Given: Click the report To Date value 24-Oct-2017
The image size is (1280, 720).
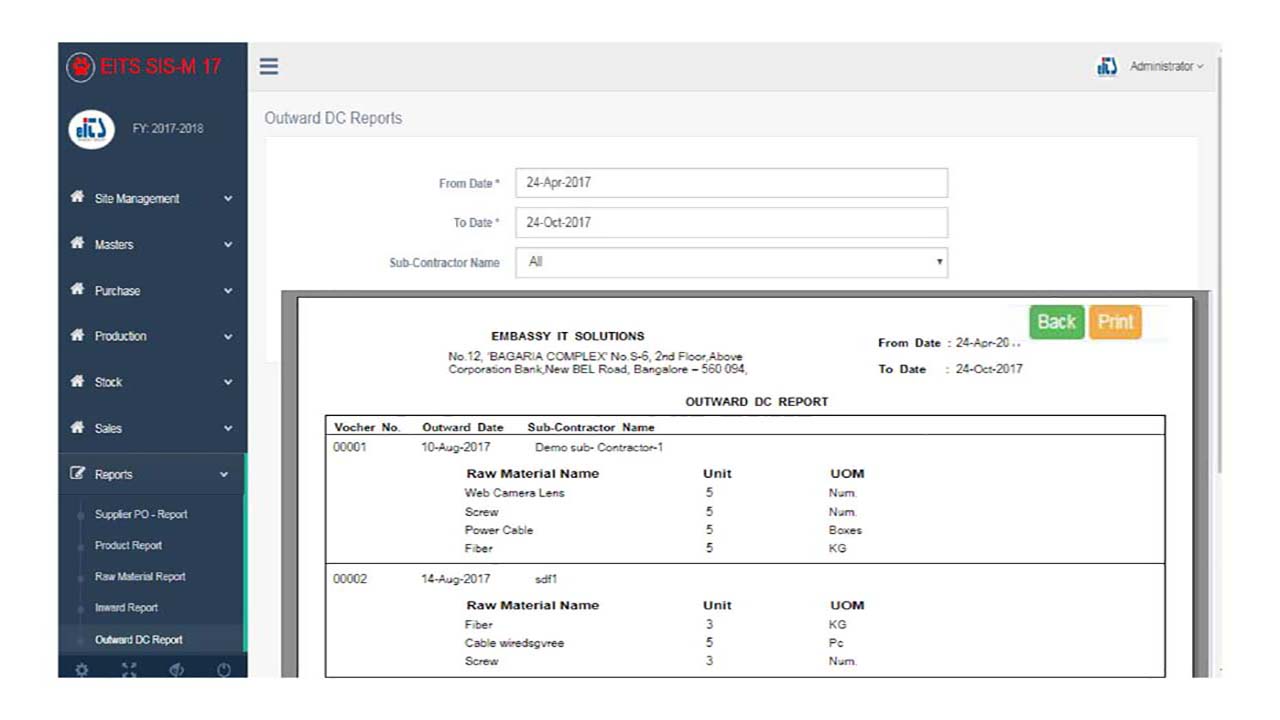Looking at the screenshot, I should click(x=989, y=369).
